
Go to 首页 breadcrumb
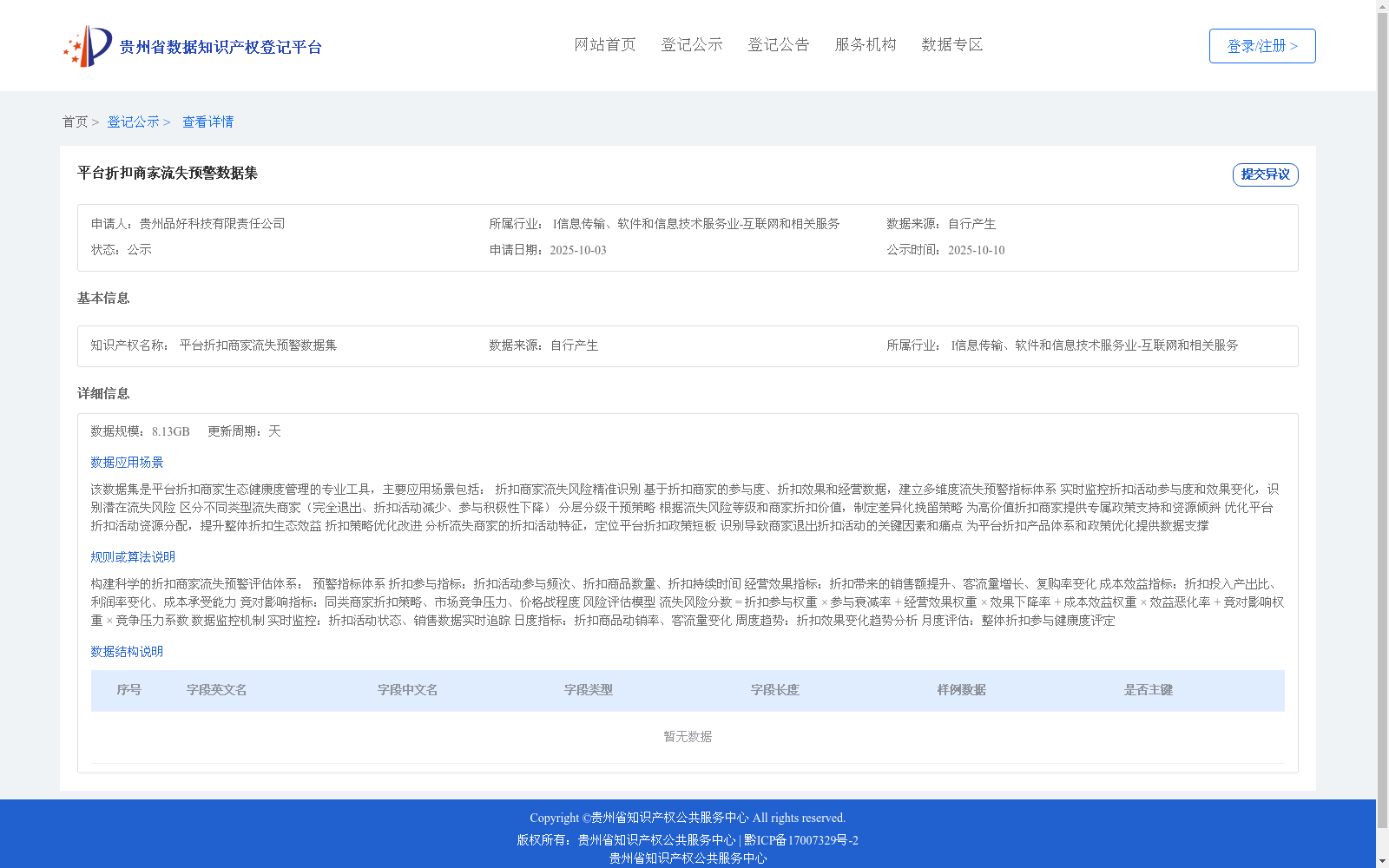coord(75,122)
